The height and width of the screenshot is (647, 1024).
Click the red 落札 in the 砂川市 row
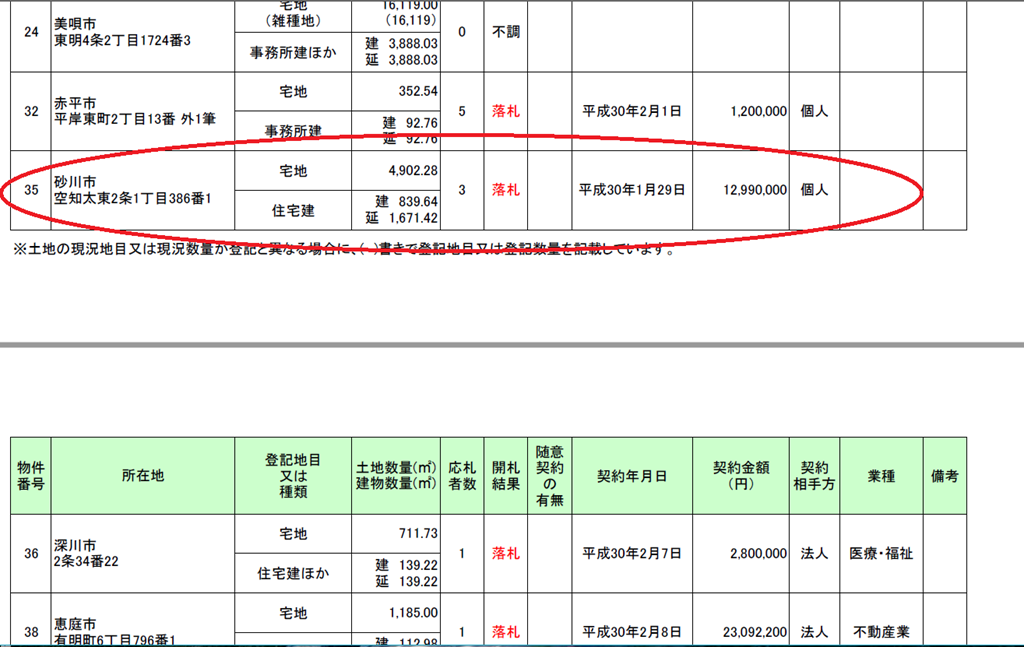(505, 190)
